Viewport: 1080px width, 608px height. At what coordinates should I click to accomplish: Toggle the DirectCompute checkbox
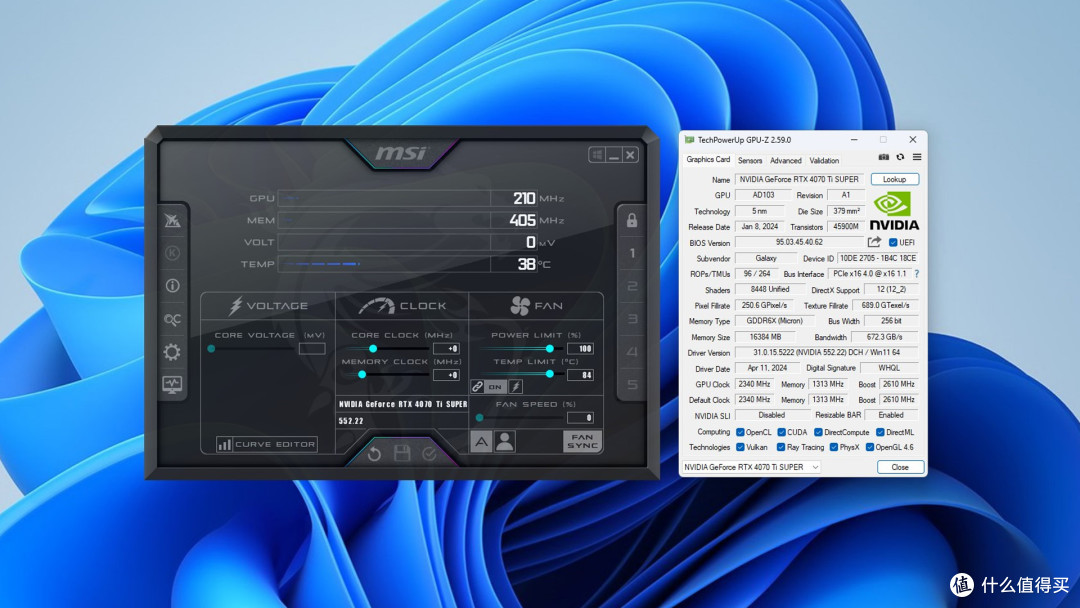[818, 432]
